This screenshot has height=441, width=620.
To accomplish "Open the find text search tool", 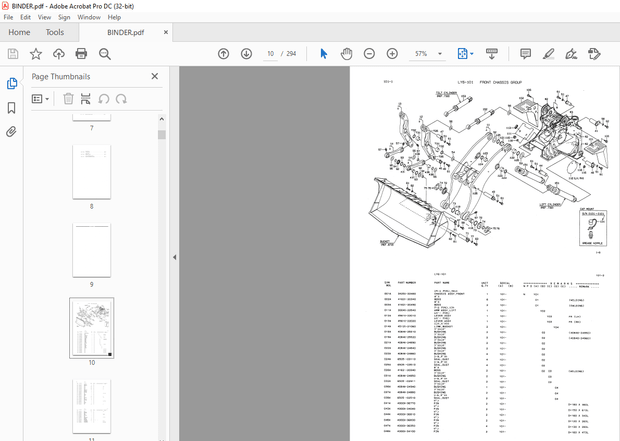I will tap(104, 54).
